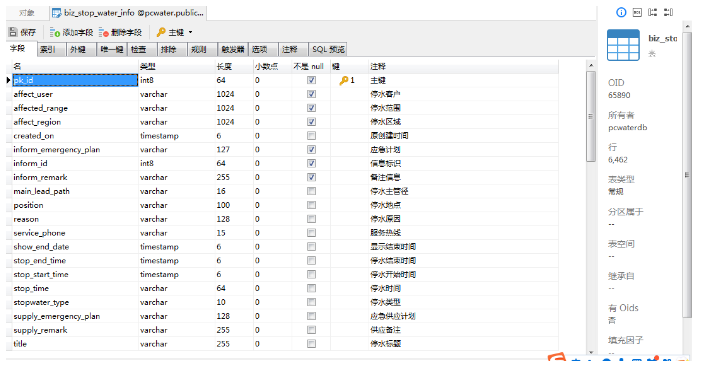The height and width of the screenshot is (368, 705).
Task: Enable not-null checkbox for show_end_date
Action: [311, 247]
